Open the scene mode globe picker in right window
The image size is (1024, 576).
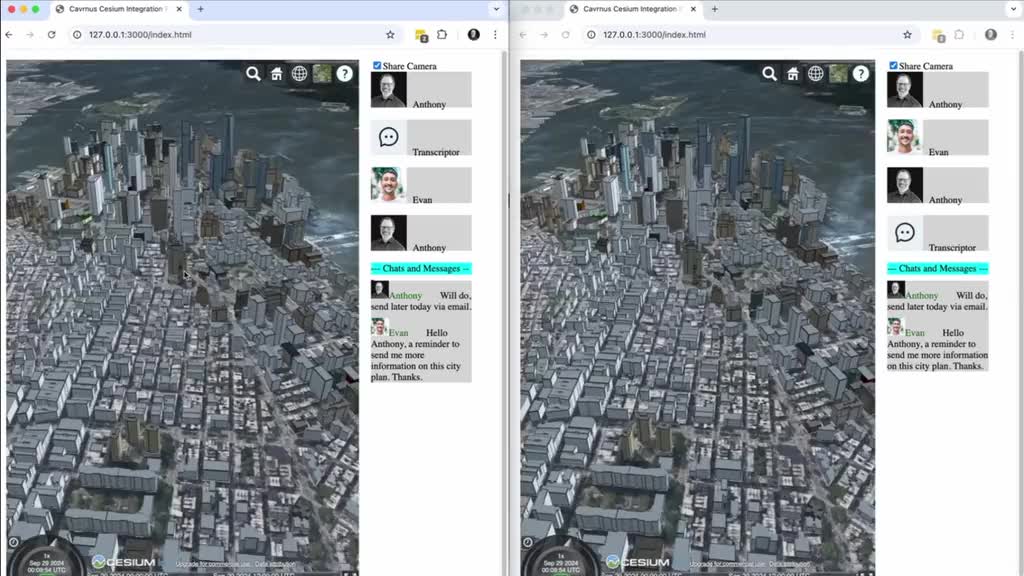coord(816,74)
